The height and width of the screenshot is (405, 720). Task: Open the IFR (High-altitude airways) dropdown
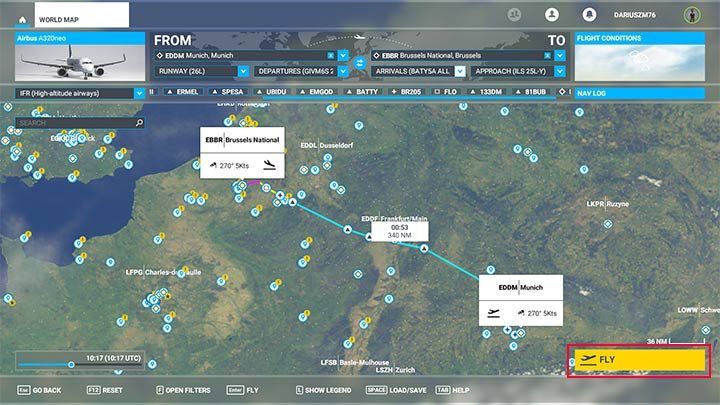pyautogui.click(x=140, y=93)
